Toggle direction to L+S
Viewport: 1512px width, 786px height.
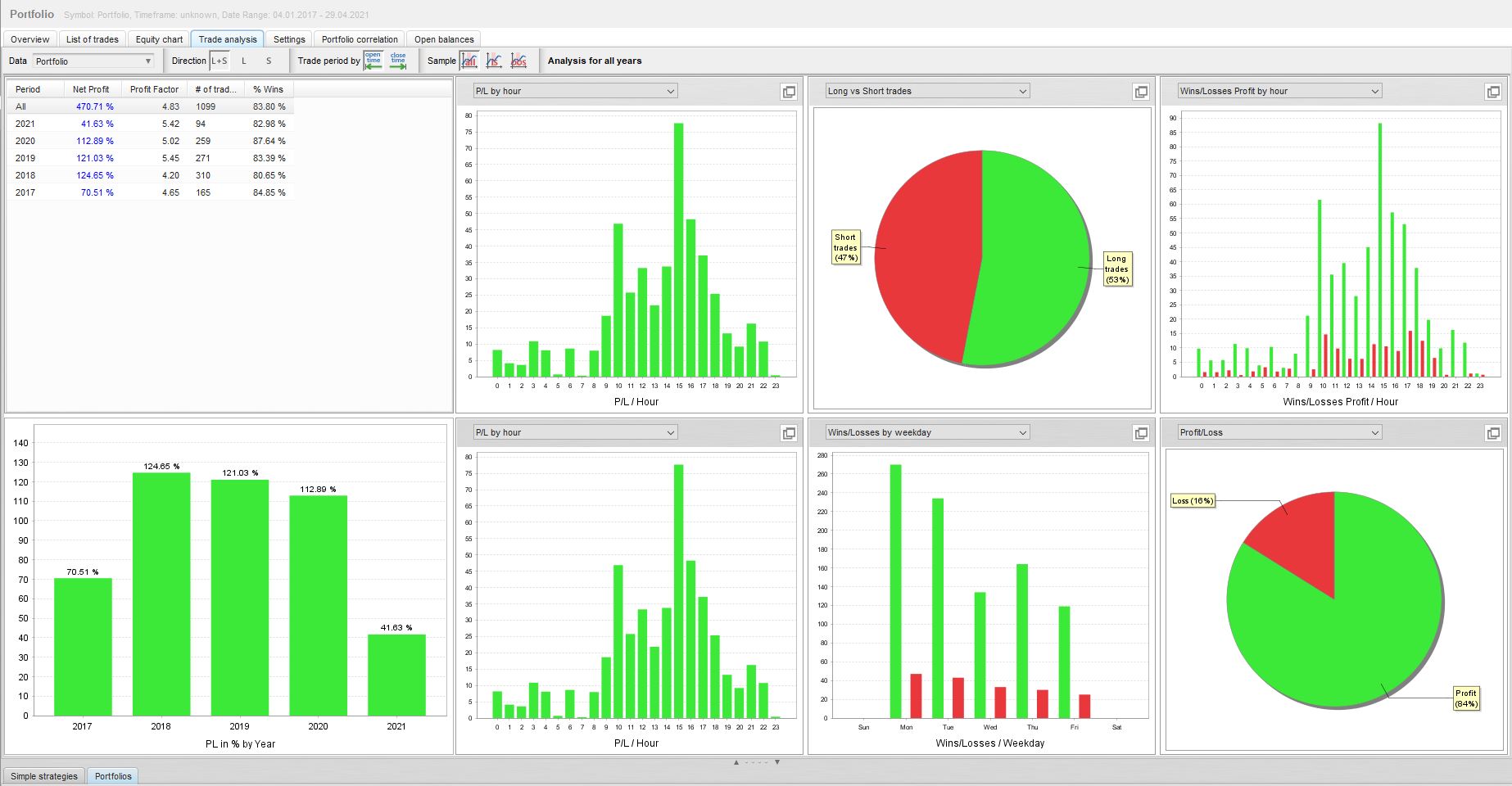pyautogui.click(x=220, y=61)
